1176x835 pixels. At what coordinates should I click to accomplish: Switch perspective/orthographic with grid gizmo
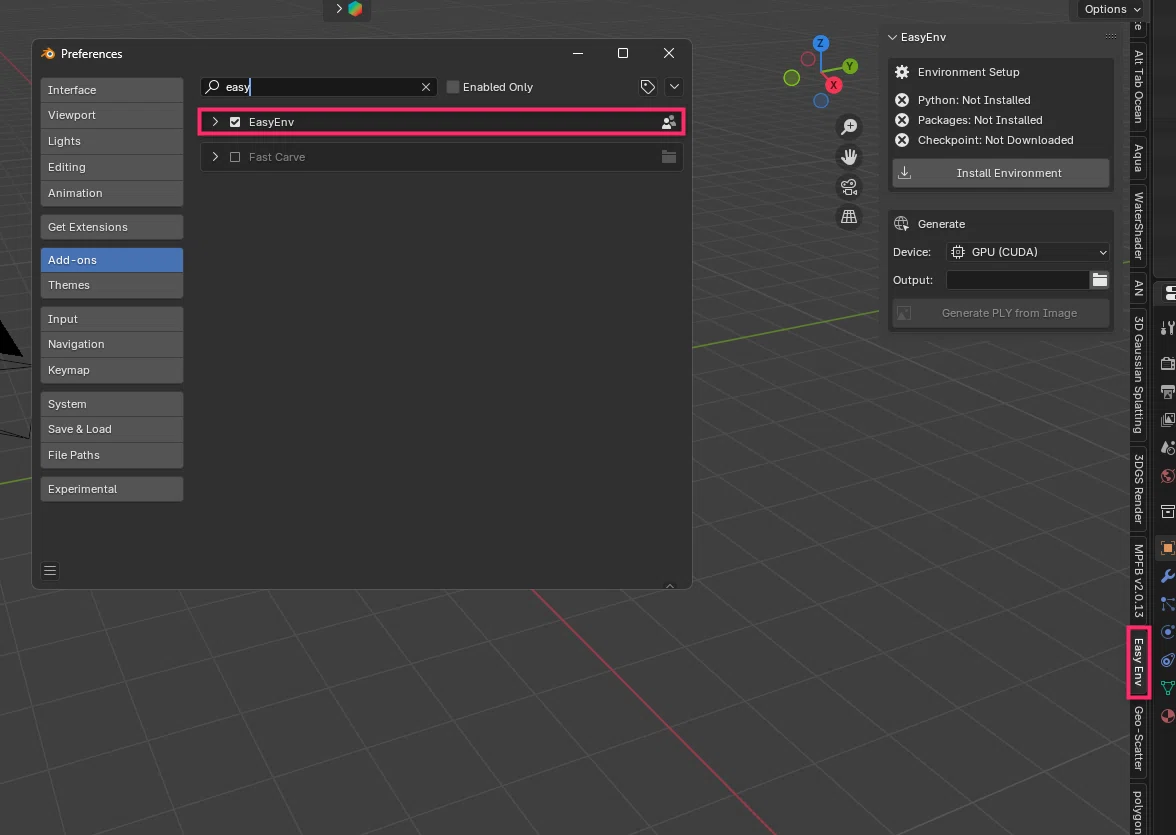click(849, 217)
